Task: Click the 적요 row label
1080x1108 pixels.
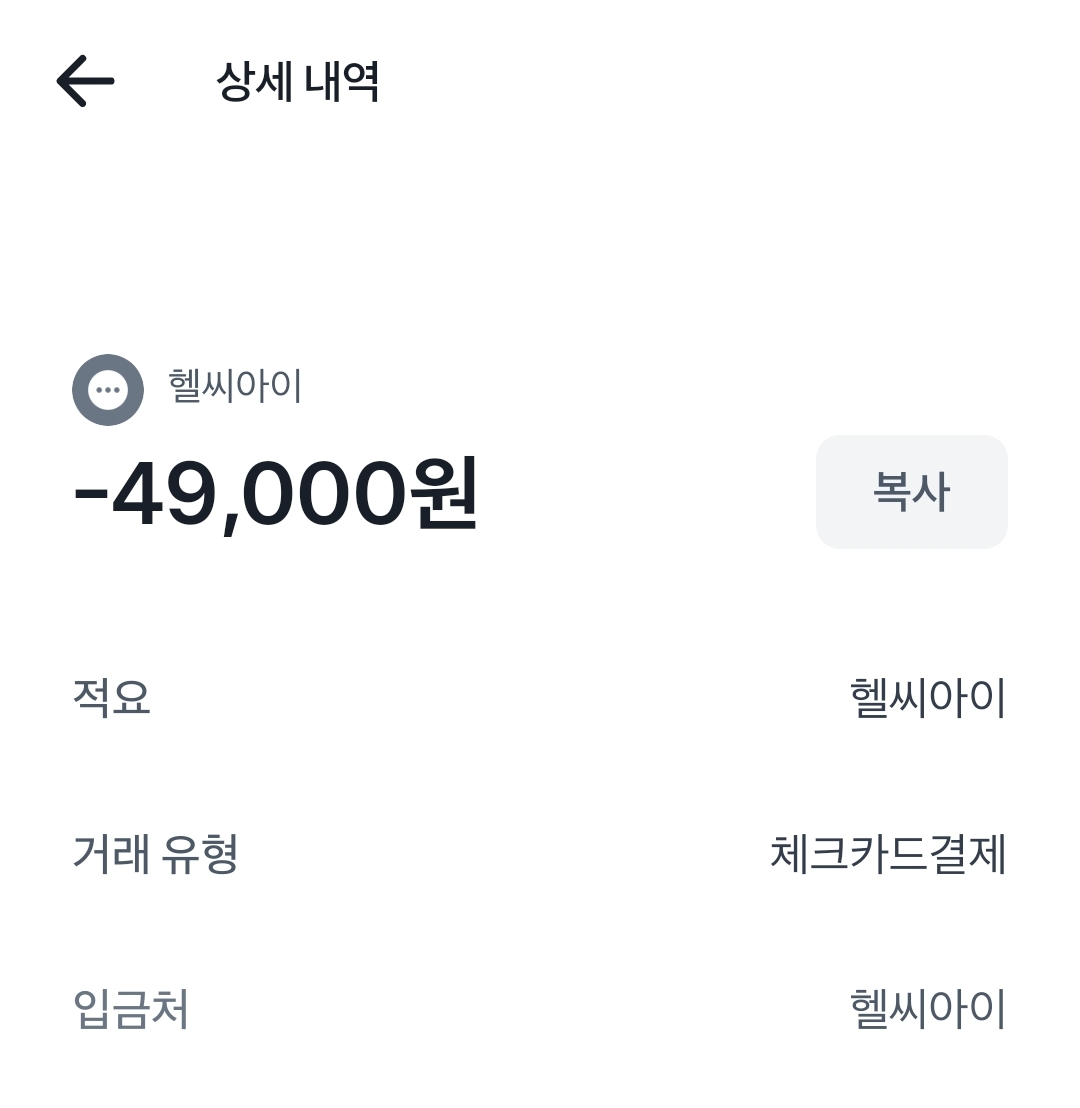Action: pos(111,697)
